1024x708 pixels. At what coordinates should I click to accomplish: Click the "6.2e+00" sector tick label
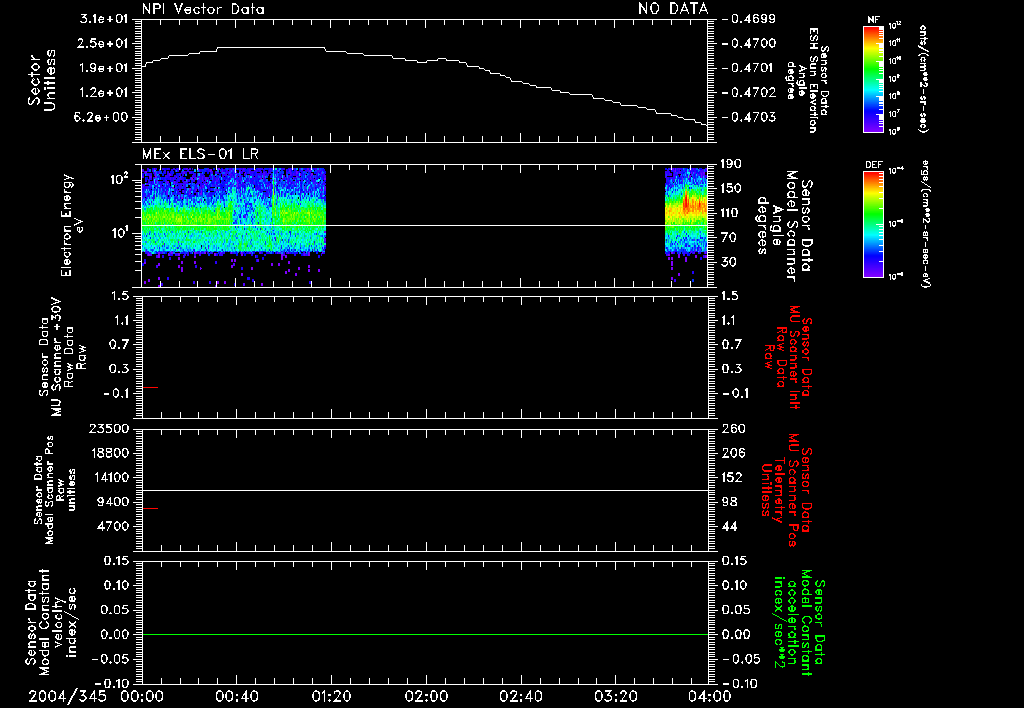pos(103,117)
